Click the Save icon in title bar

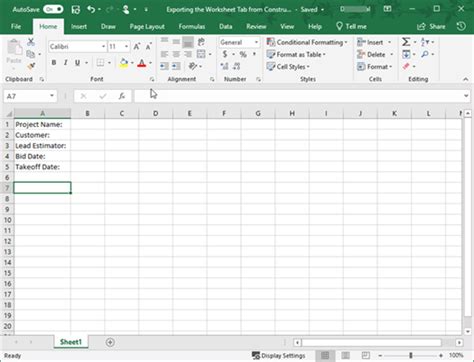(76, 10)
